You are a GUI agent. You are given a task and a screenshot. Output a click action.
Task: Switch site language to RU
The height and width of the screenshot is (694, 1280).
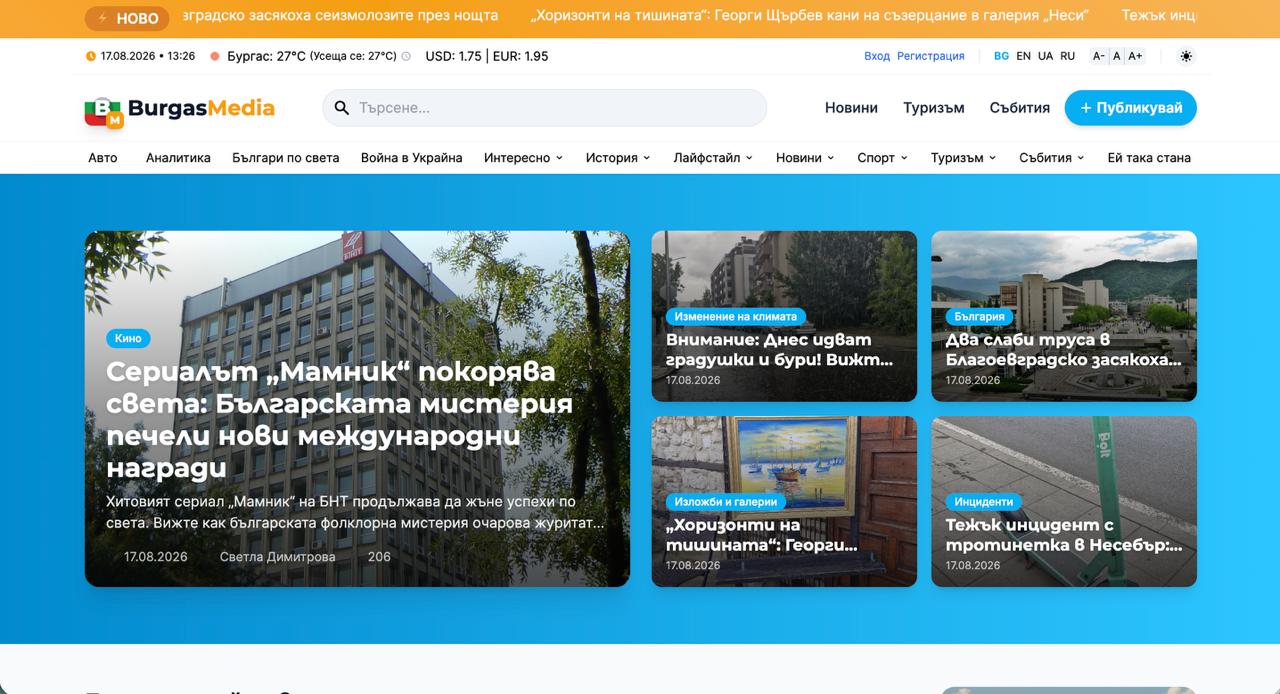point(1068,56)
